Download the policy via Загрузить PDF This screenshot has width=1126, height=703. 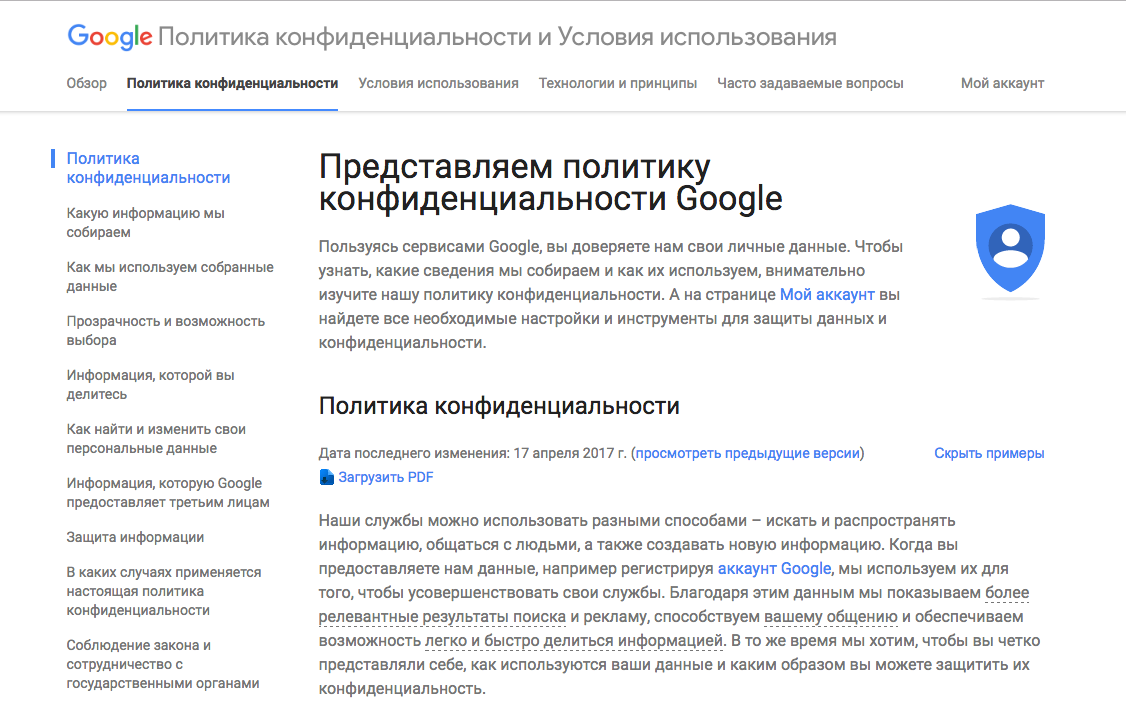pos(386,477)
